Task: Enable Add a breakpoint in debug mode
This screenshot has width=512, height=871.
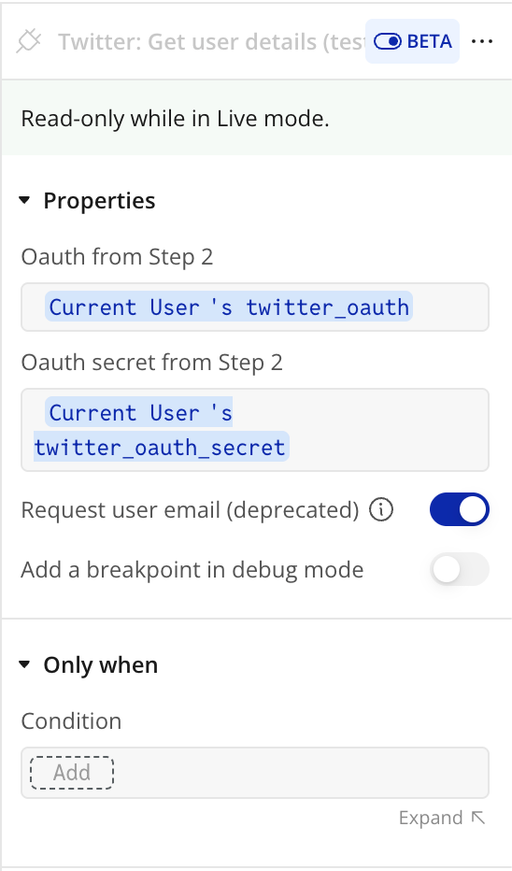Action: (x=459, y=569)
